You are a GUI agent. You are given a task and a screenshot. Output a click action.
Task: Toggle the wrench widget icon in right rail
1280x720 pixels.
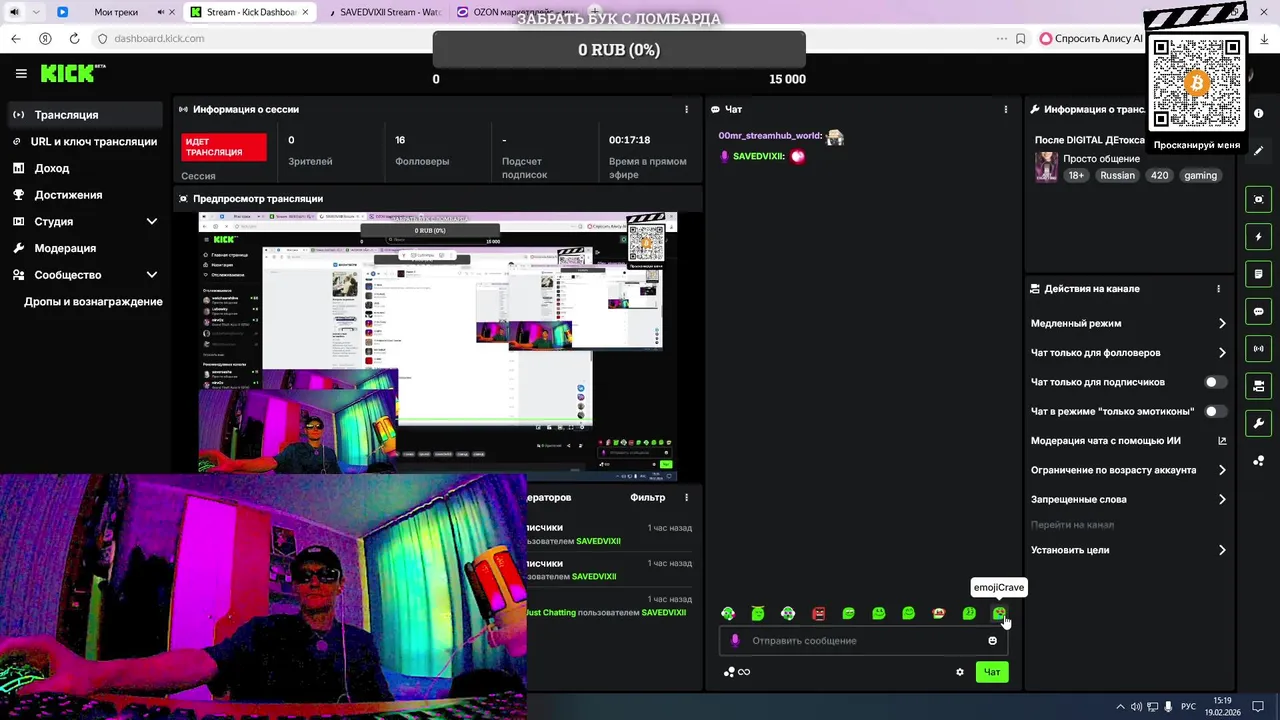tap(1259, 423)
